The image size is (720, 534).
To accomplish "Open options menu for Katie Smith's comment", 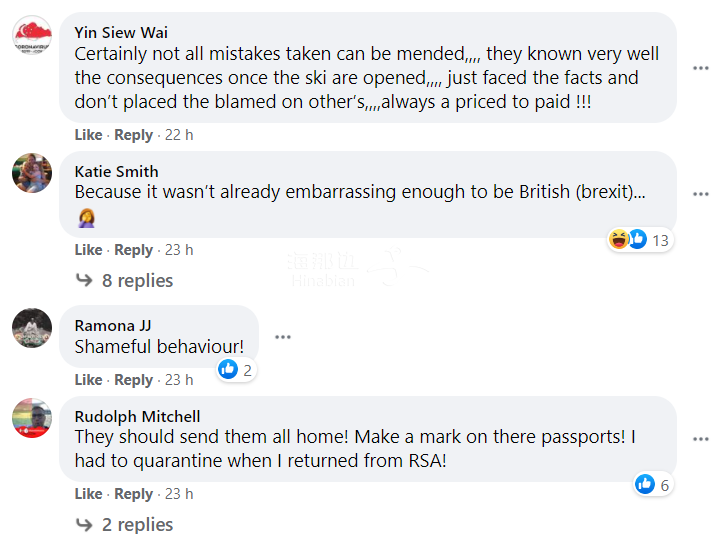I will click(x=701, y=193).
